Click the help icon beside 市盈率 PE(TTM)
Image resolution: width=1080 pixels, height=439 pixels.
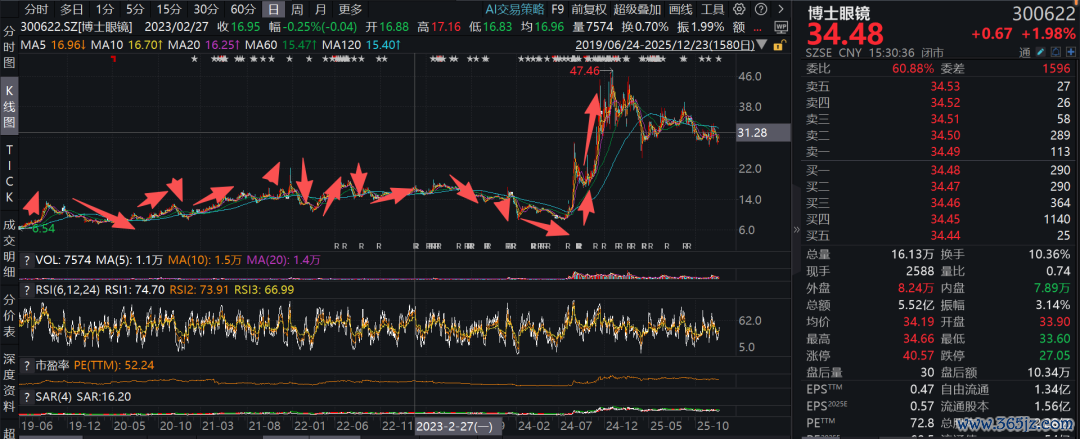tap(27, 366)
